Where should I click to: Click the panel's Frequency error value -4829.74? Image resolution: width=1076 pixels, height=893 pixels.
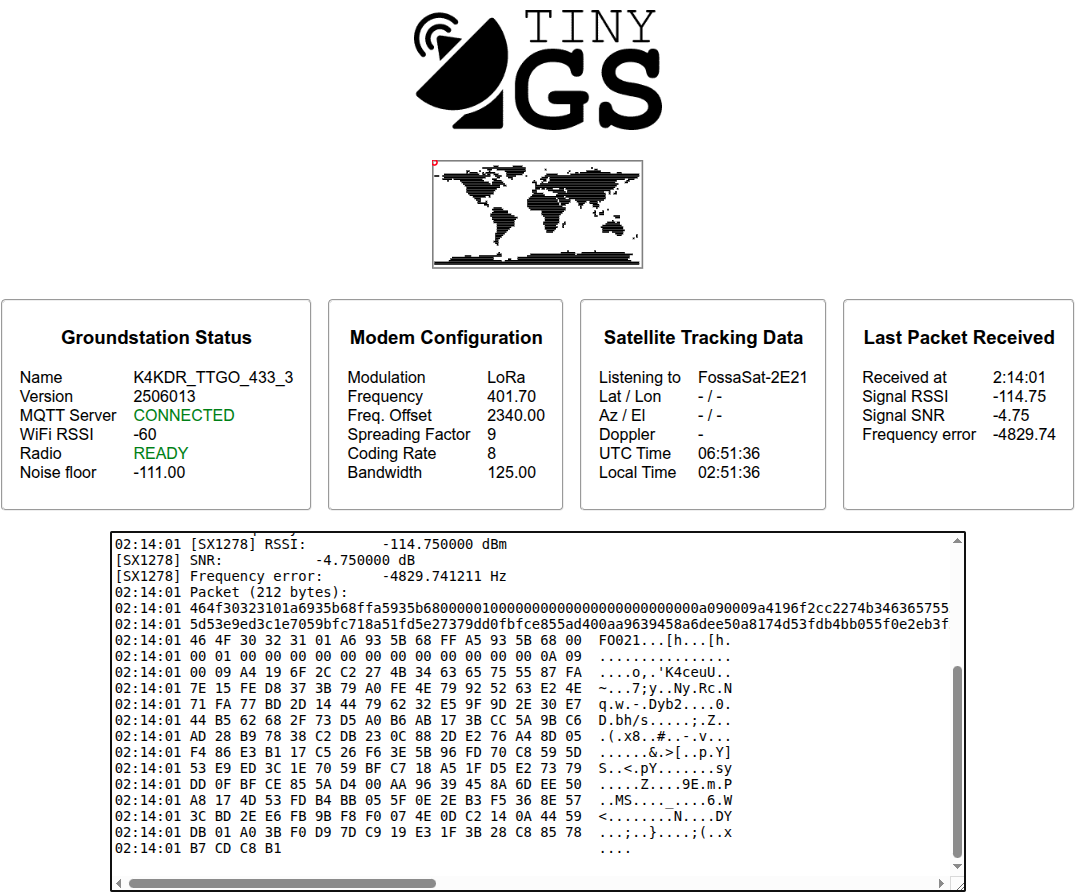[x=1025, y=434]
